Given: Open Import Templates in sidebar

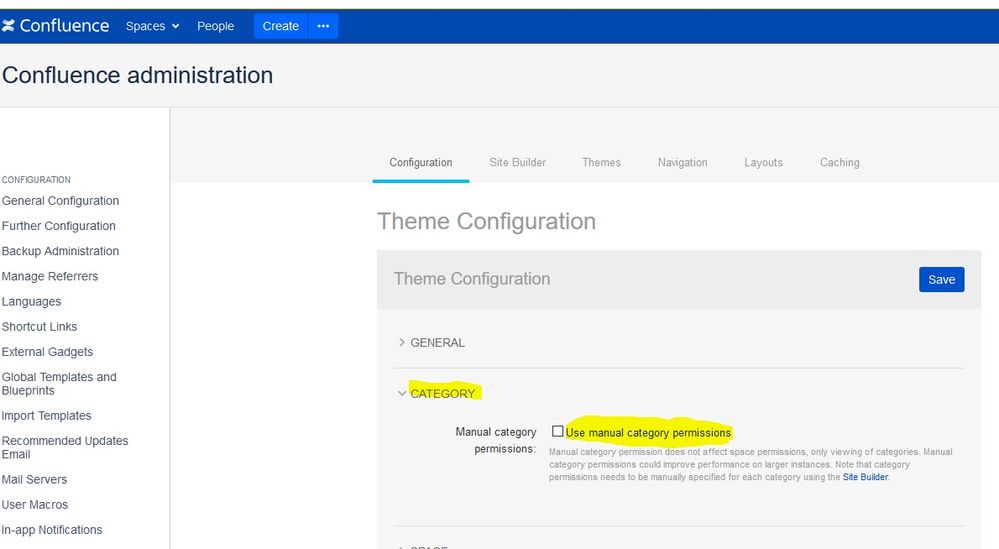Looking at the screenshot, I should [x=47, y=416].
